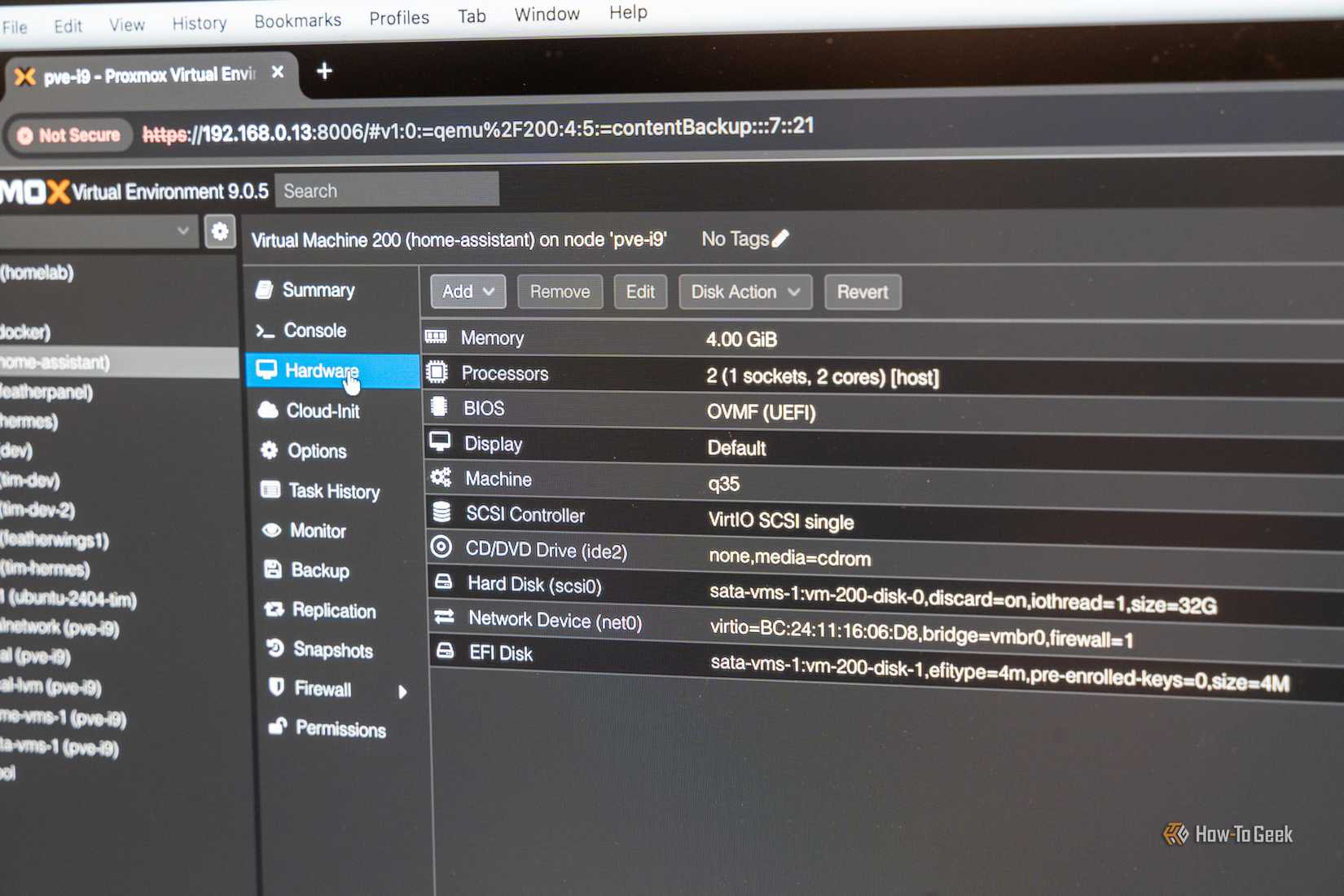The height and width of the screenshot is (896, 1344).
Task: Click the Revert button
Action: [863, 292]
